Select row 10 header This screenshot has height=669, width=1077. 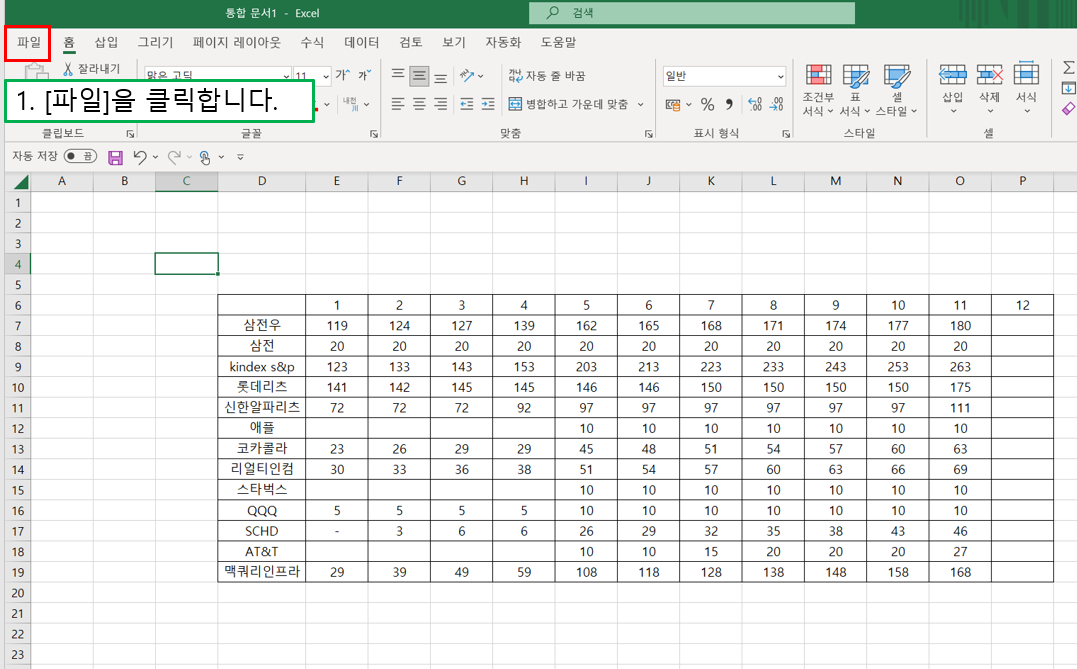pos(17,387)
